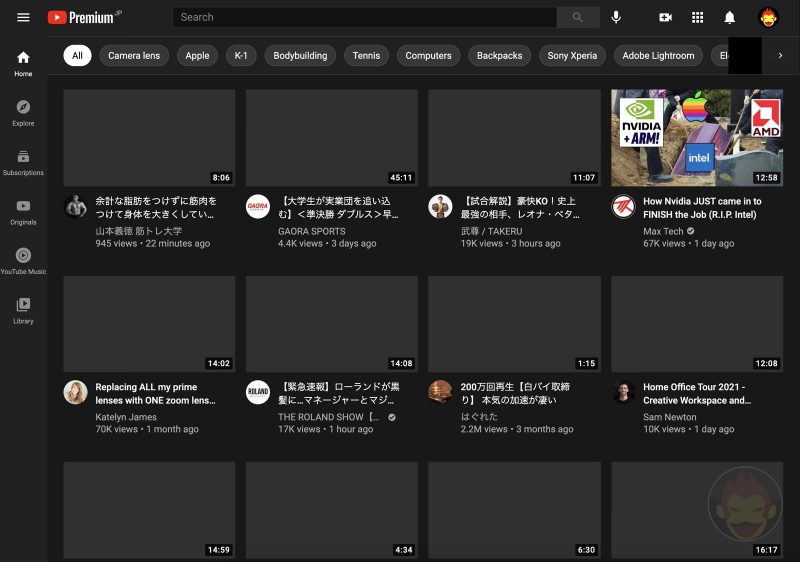Select the Computers filter chip
Screen dimensions: 800x562
tap(428, 56)
